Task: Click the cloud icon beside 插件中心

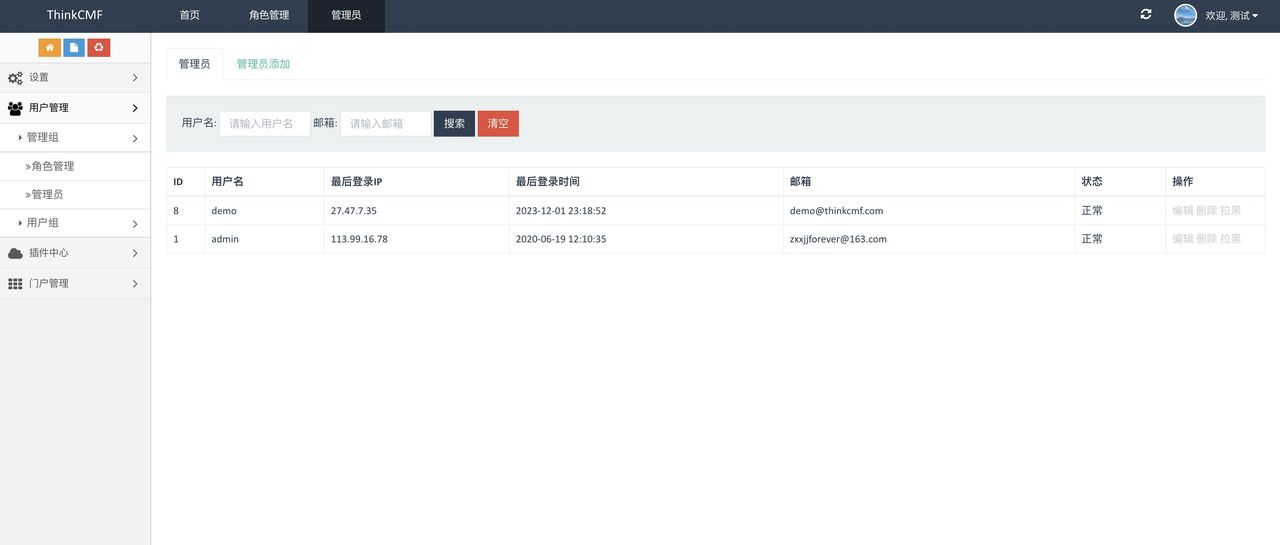Action: pos(15,253)
